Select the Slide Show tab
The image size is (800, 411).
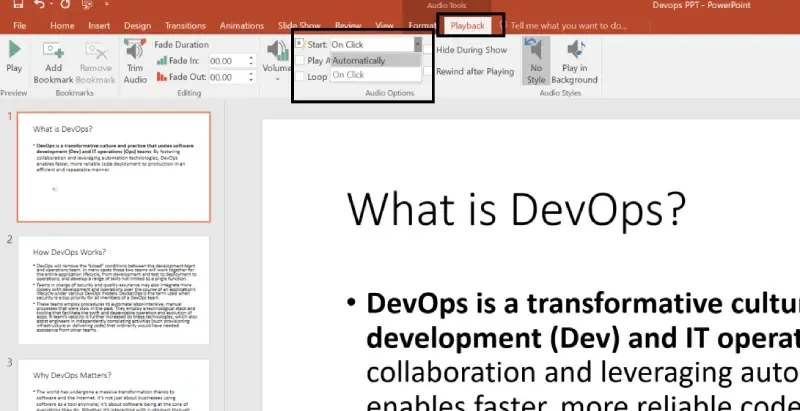(299, 25)
